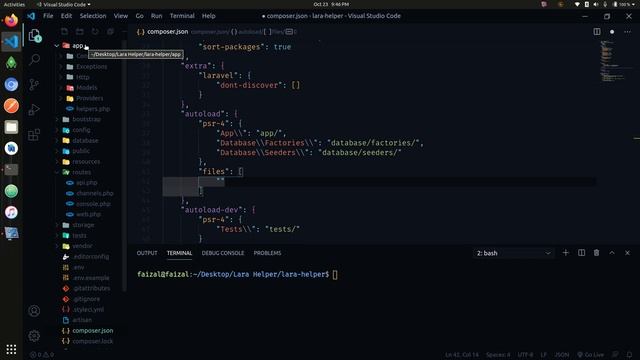The height and width of the screenshot is (360, 640).
Task: Focus the terminal prompt line
Action: click(238, 274)
